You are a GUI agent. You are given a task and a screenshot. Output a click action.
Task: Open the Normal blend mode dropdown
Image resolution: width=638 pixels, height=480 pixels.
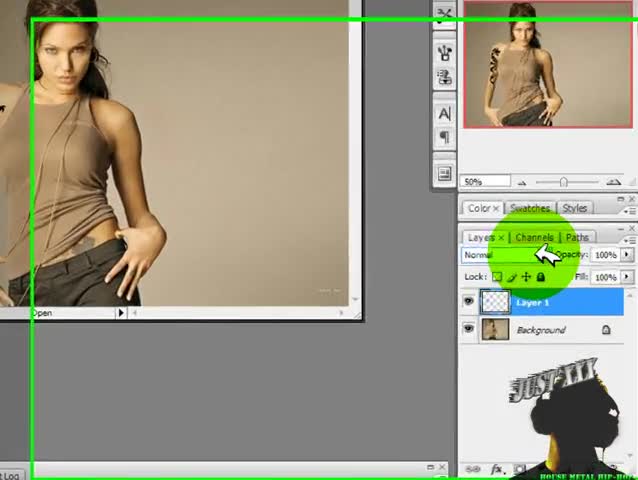(507, 255)
